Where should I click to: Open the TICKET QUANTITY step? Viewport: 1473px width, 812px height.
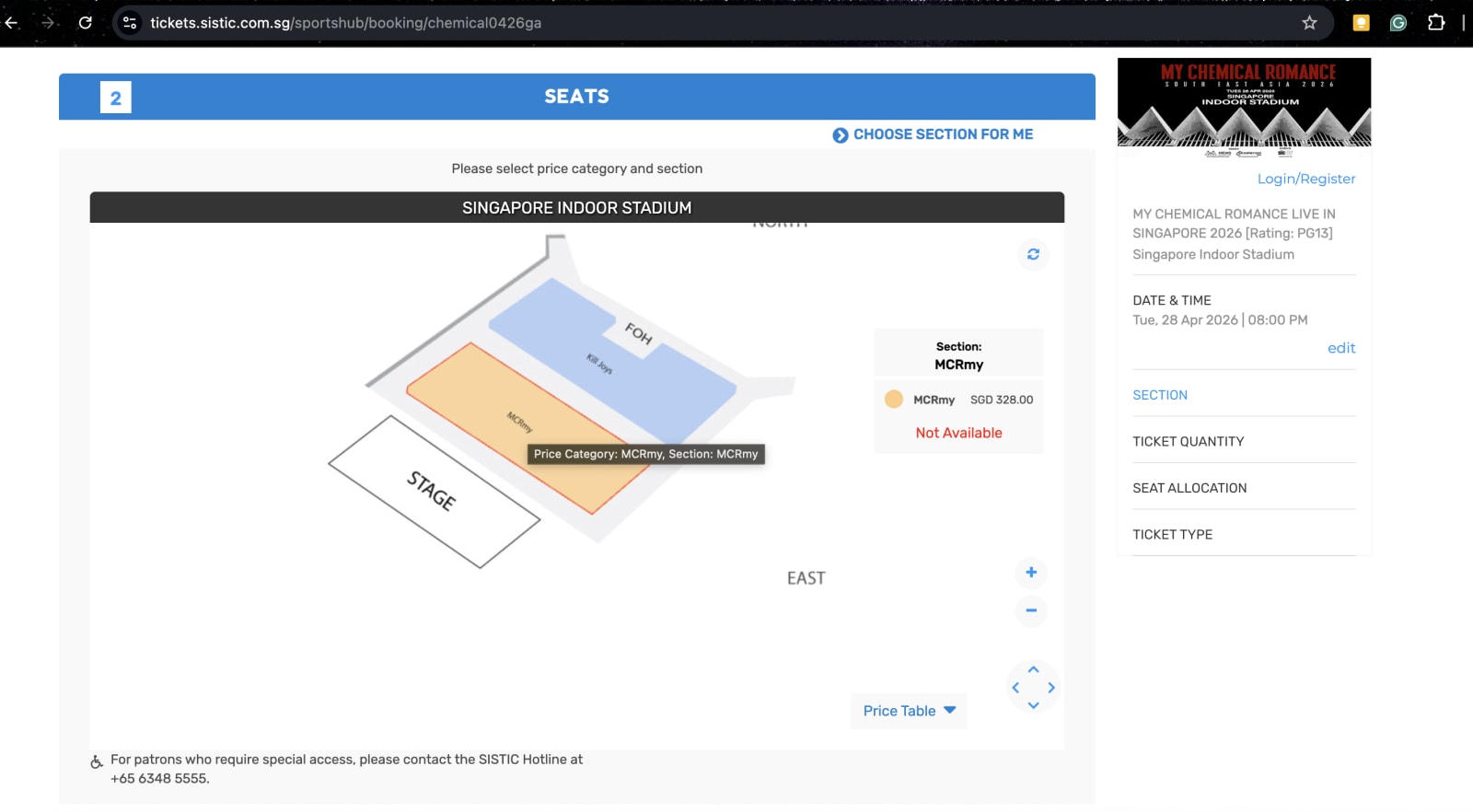[x=1188, y=442]
